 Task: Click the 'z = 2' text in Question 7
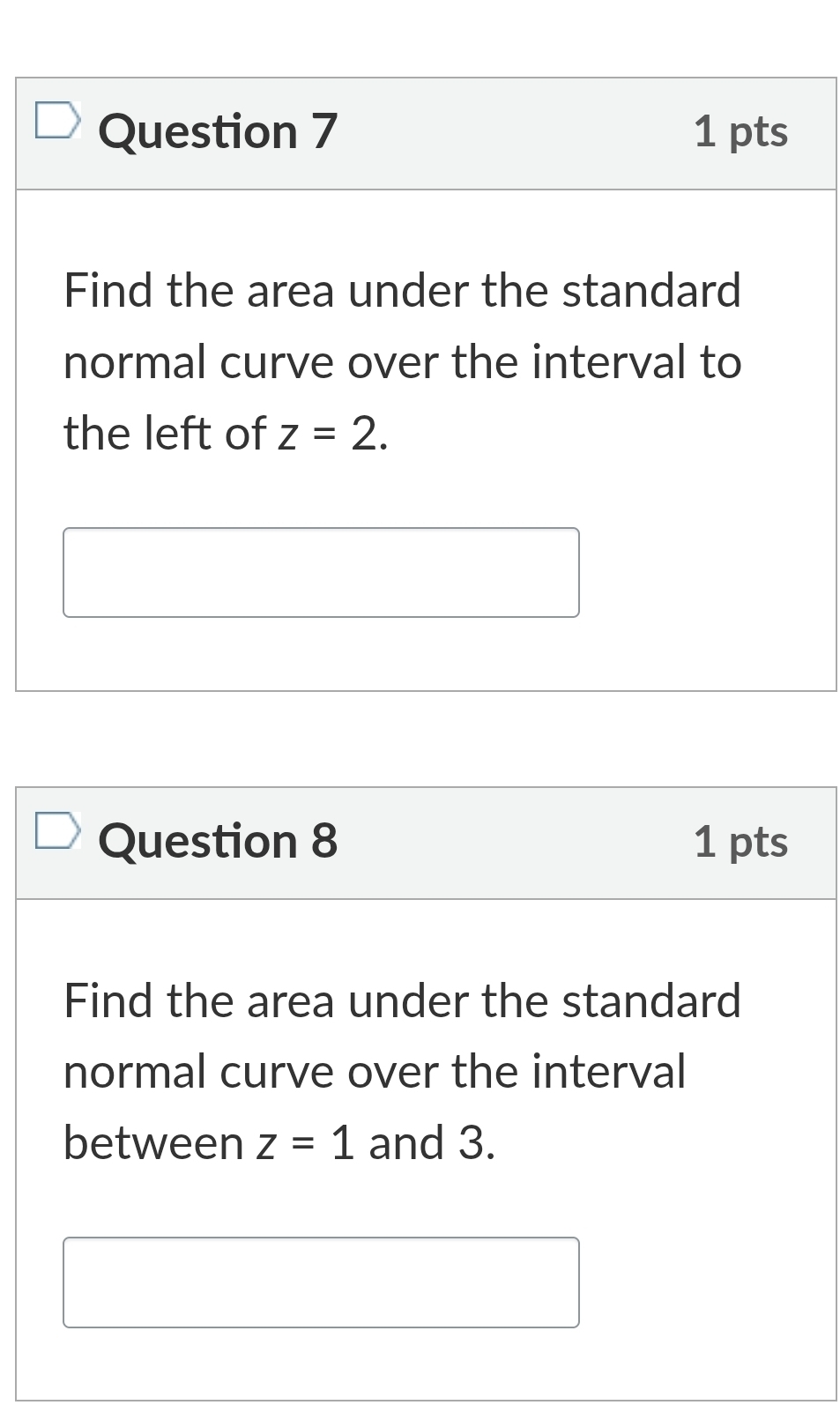pyautogui.click(x=331, y=434)
